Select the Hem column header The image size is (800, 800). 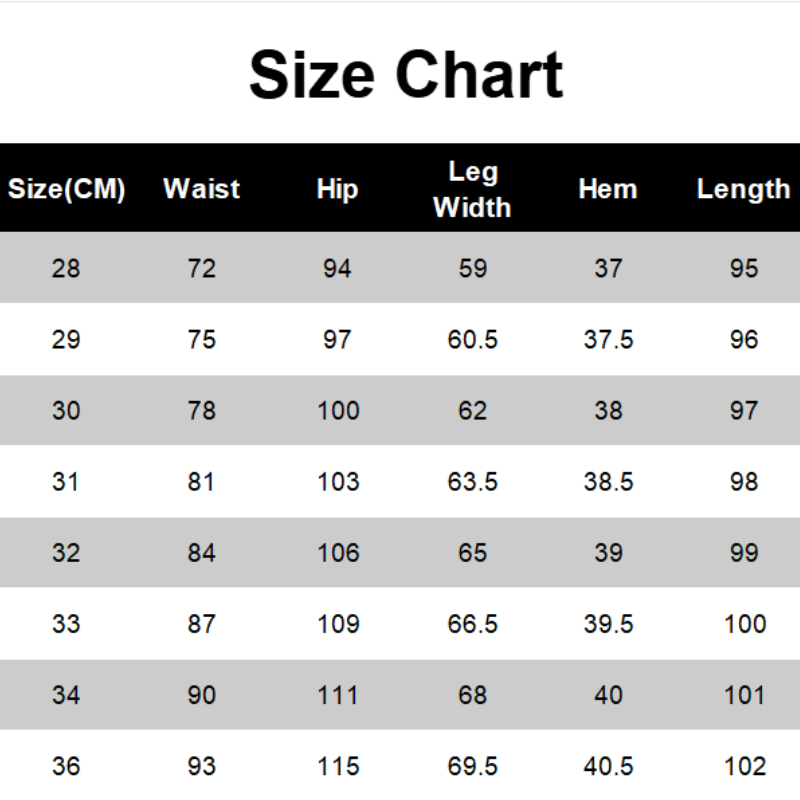[x=608, y=189]
